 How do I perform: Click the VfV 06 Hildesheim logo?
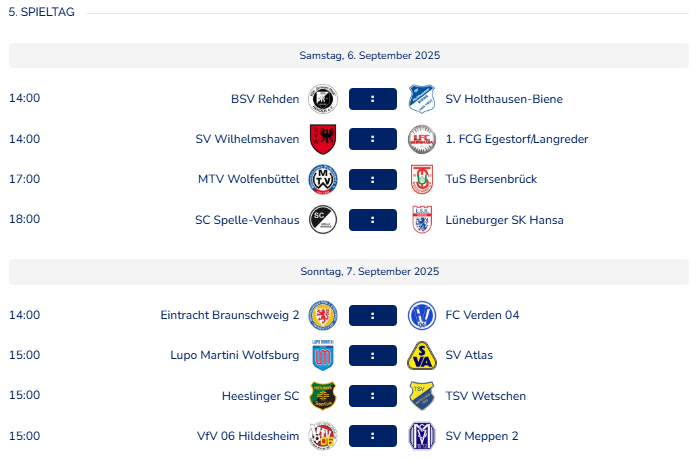click(x=323, y=436)
